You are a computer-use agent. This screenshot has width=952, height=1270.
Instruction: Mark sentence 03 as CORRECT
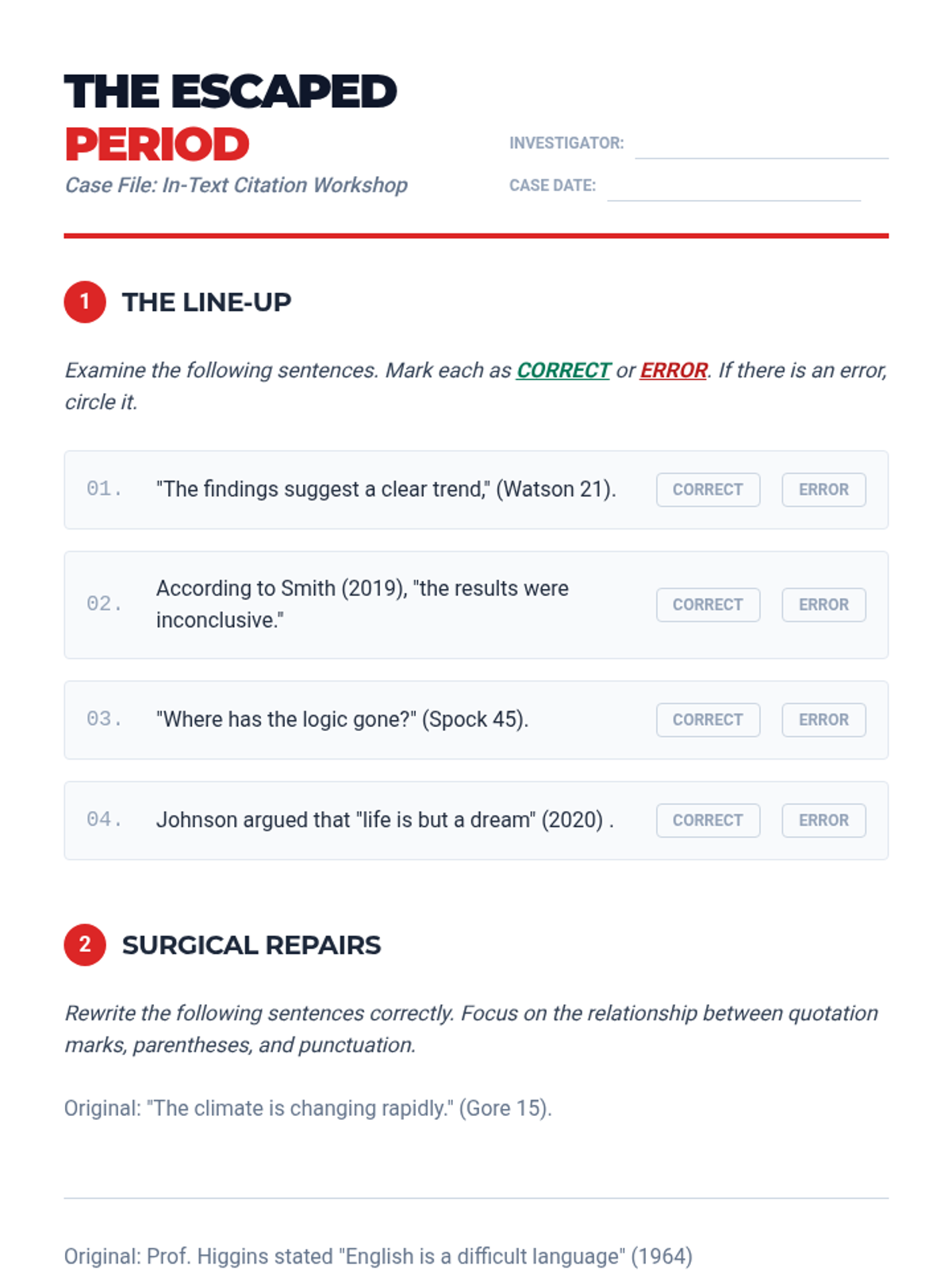tap(708, 720)
